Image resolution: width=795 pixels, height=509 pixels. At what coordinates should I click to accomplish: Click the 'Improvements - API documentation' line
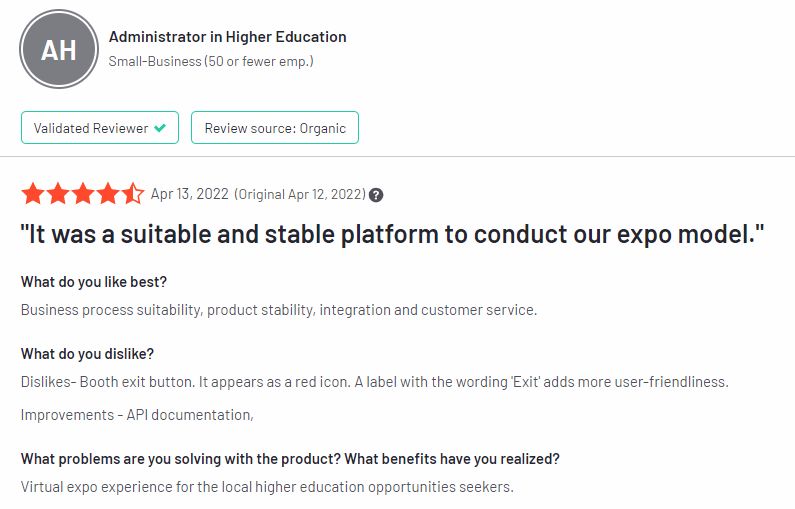tap(137, 415)
